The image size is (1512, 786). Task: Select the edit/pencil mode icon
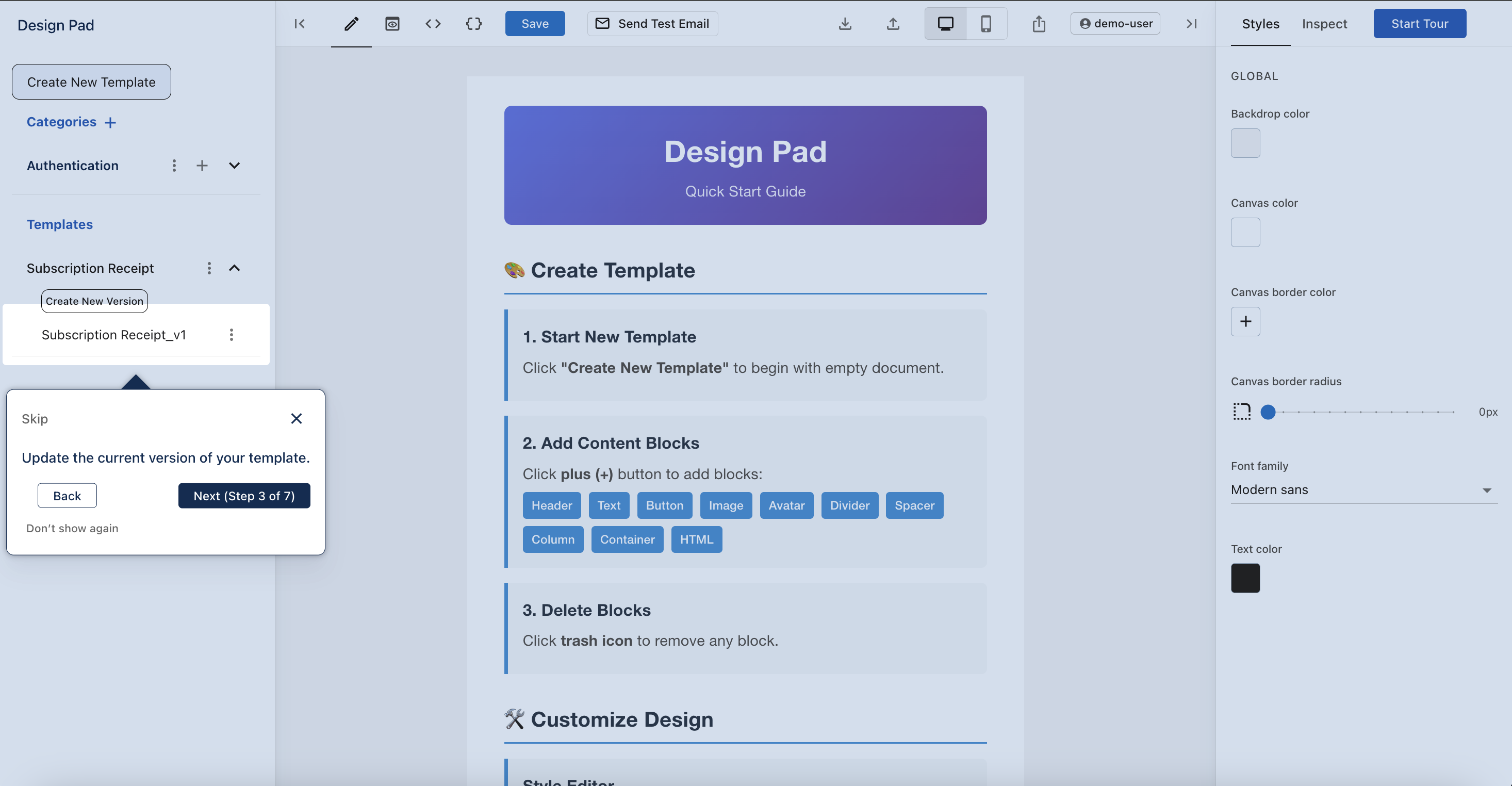click(351, 24)
